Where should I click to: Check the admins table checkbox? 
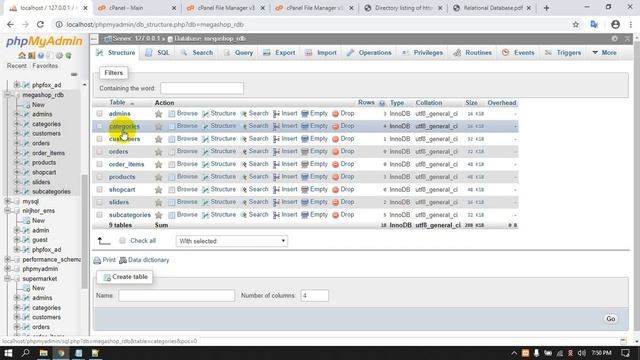pos(100,113)
